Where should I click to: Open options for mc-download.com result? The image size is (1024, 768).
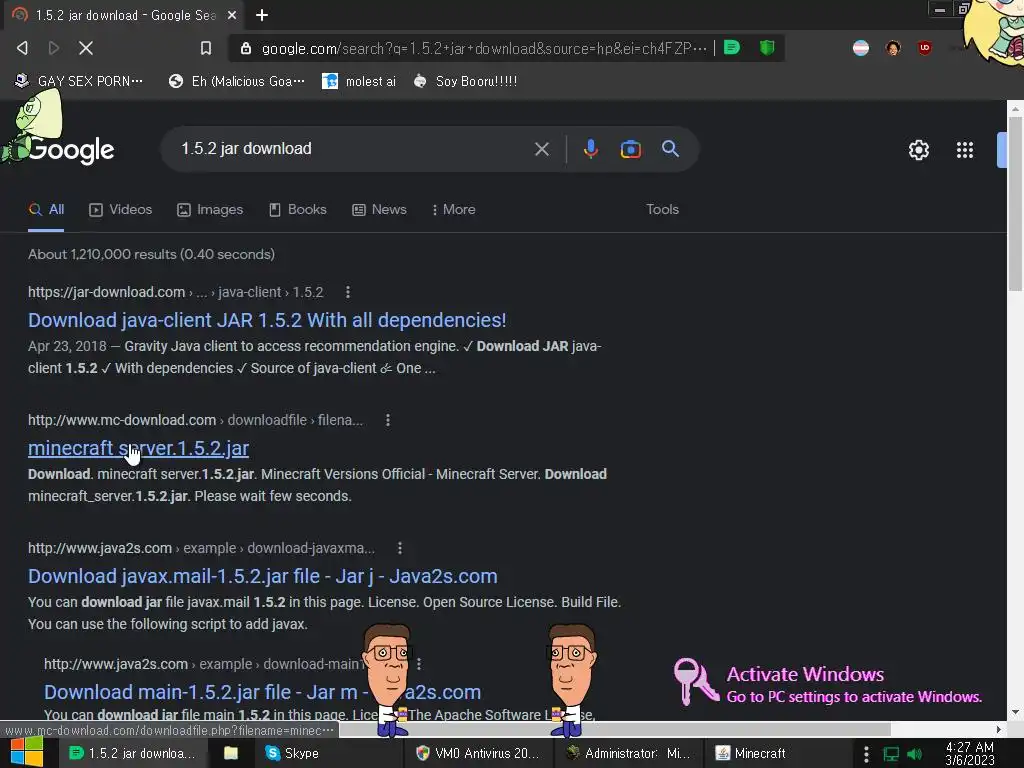[387, 420]
